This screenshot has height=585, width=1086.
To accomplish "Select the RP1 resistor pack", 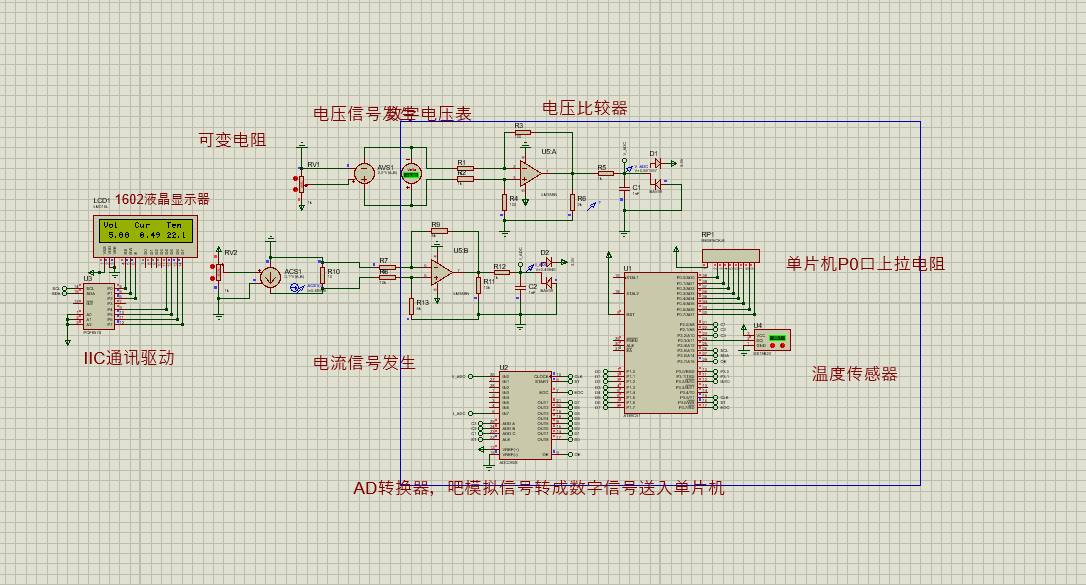I will point(731,255).
